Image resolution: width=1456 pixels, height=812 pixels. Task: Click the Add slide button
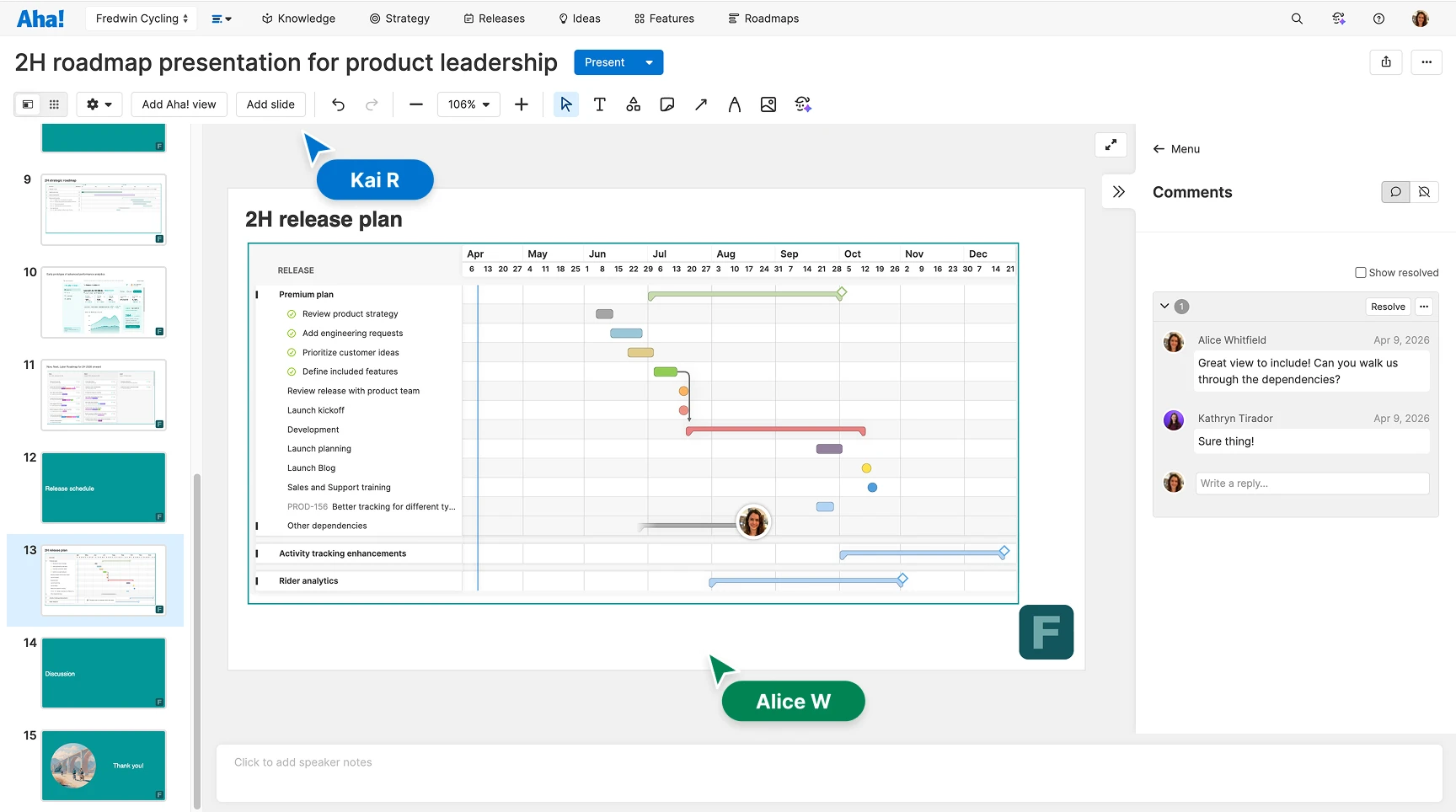pos(270,104)
